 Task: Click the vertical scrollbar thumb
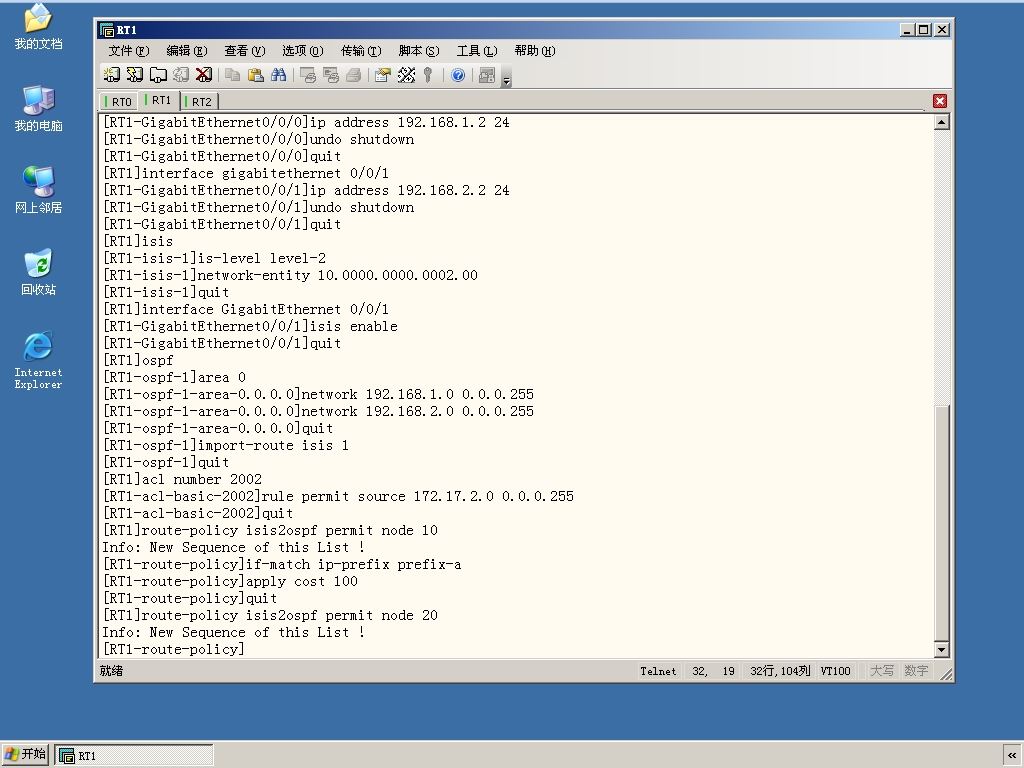[x=941, y=522]
